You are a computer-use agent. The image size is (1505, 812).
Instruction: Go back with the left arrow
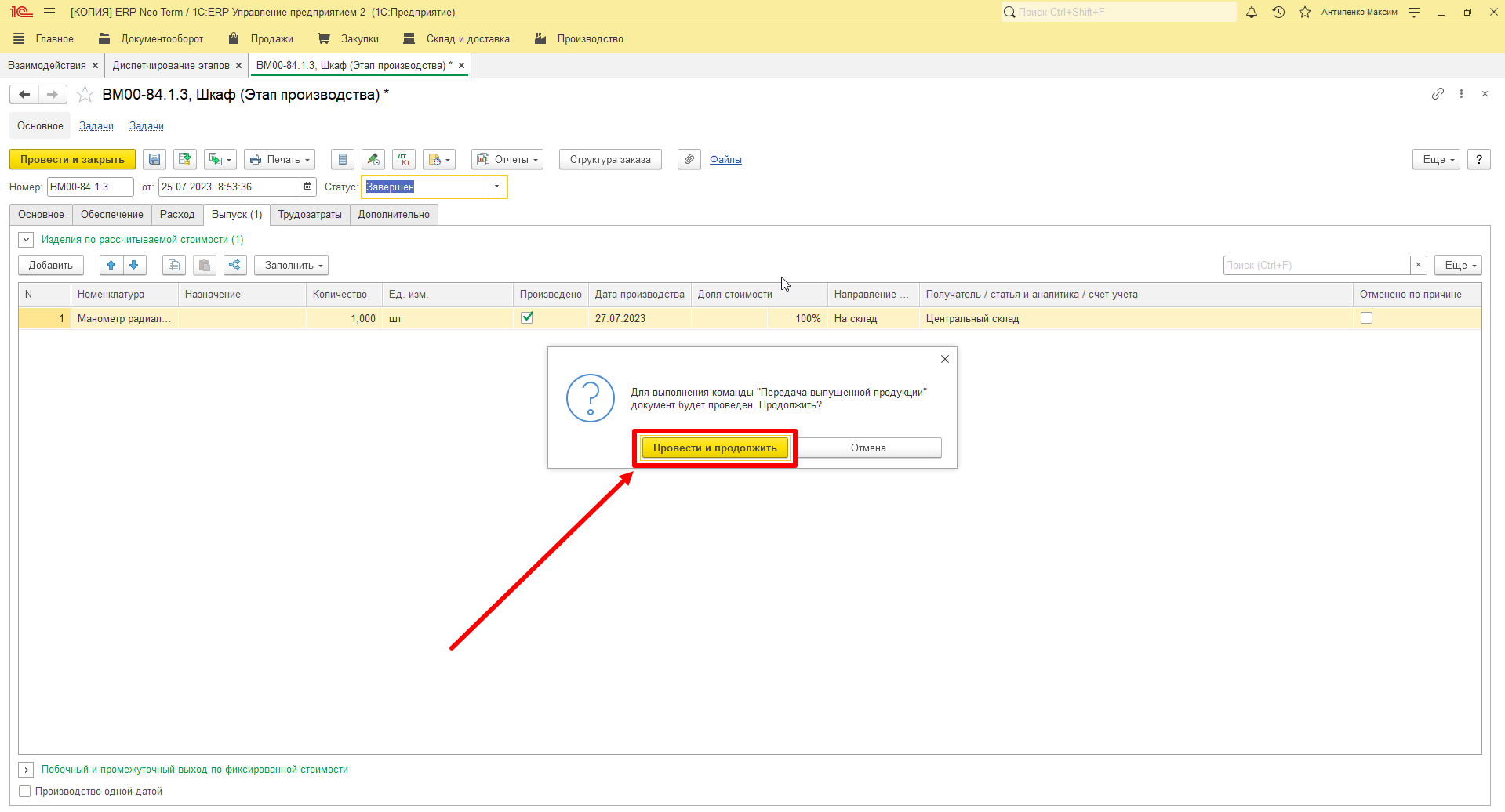point(24,95)
